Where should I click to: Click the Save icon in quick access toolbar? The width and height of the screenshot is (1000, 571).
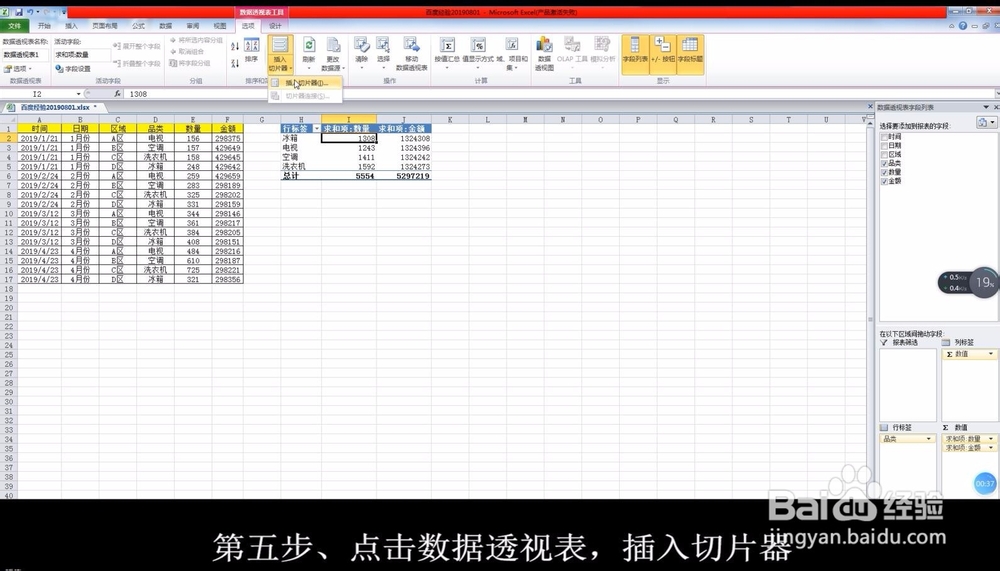pyautogui.click(x=18, y=12)
